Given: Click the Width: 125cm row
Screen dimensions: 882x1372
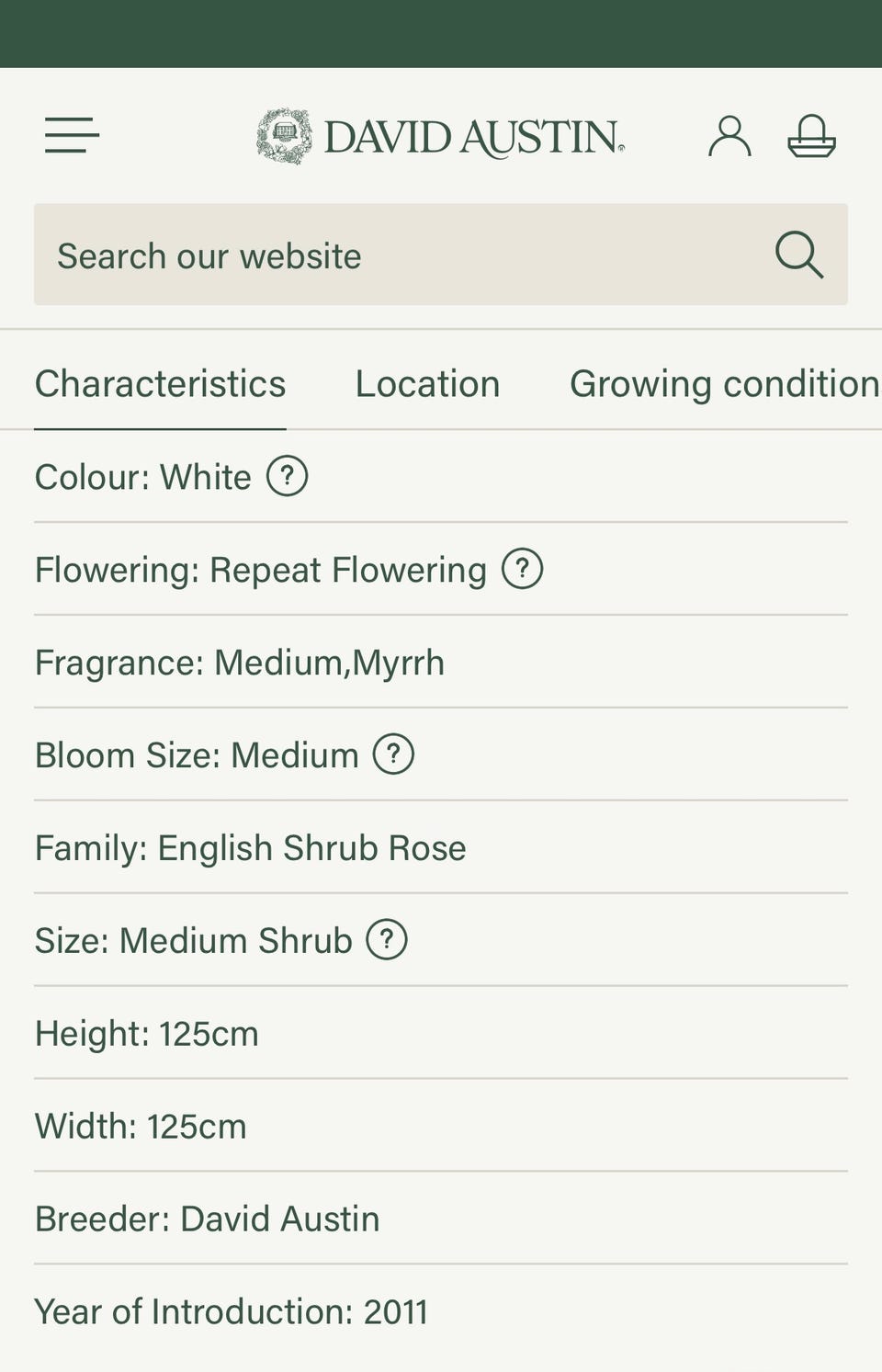Looking at the screenshot, I should 441,1126.
